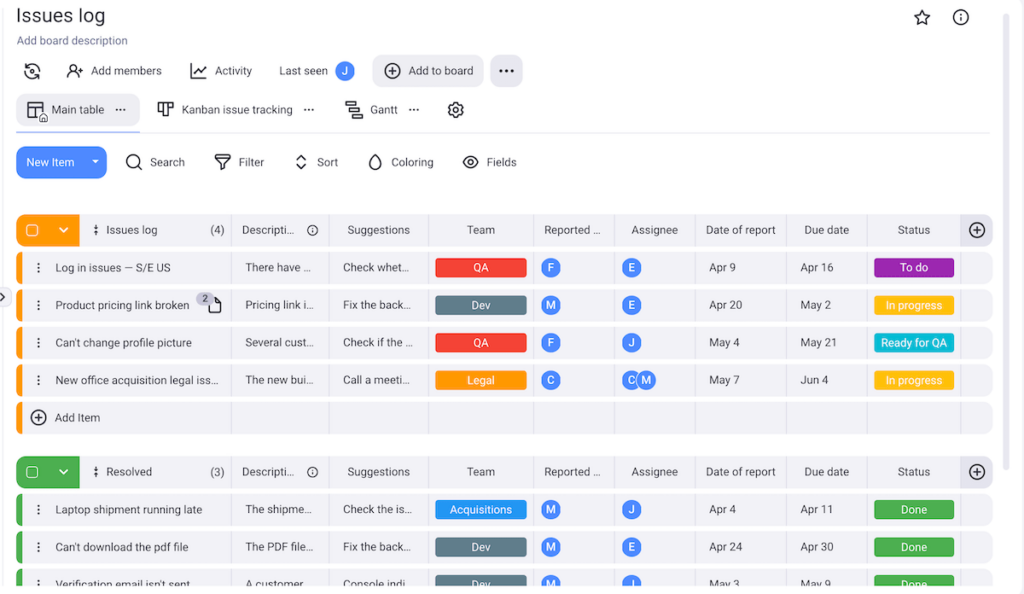Click the board sync/integrations icon
1024x594 pixels.
pos(31,70)
